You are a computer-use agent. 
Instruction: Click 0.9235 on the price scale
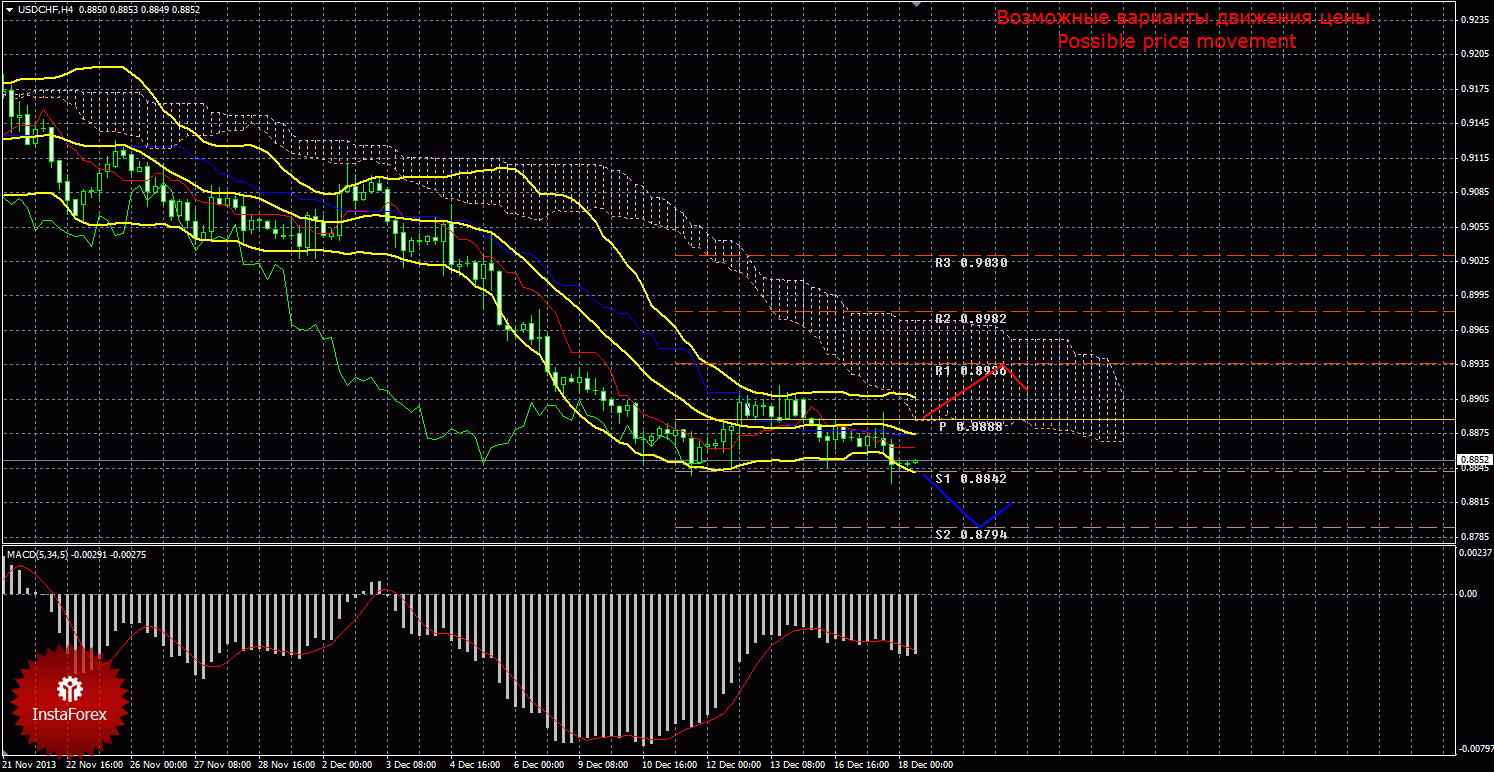point(1473,19)
